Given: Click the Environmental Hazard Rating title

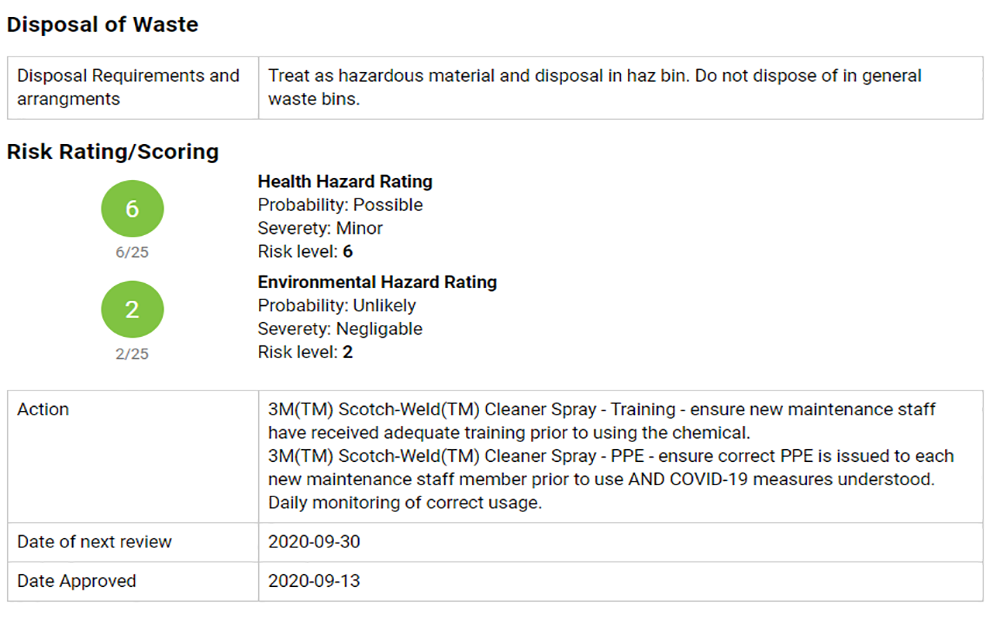Looking at the screenshot, I should click(377, 282).
